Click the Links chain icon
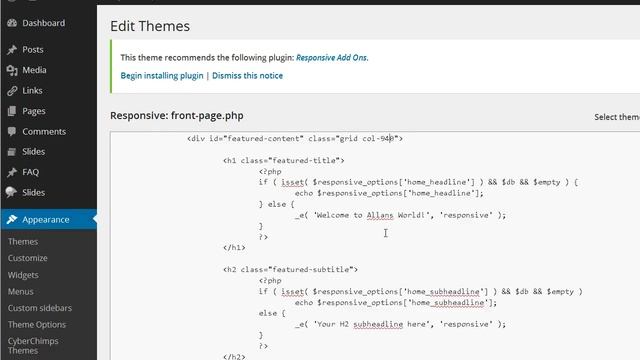 [x=12, y=91]
